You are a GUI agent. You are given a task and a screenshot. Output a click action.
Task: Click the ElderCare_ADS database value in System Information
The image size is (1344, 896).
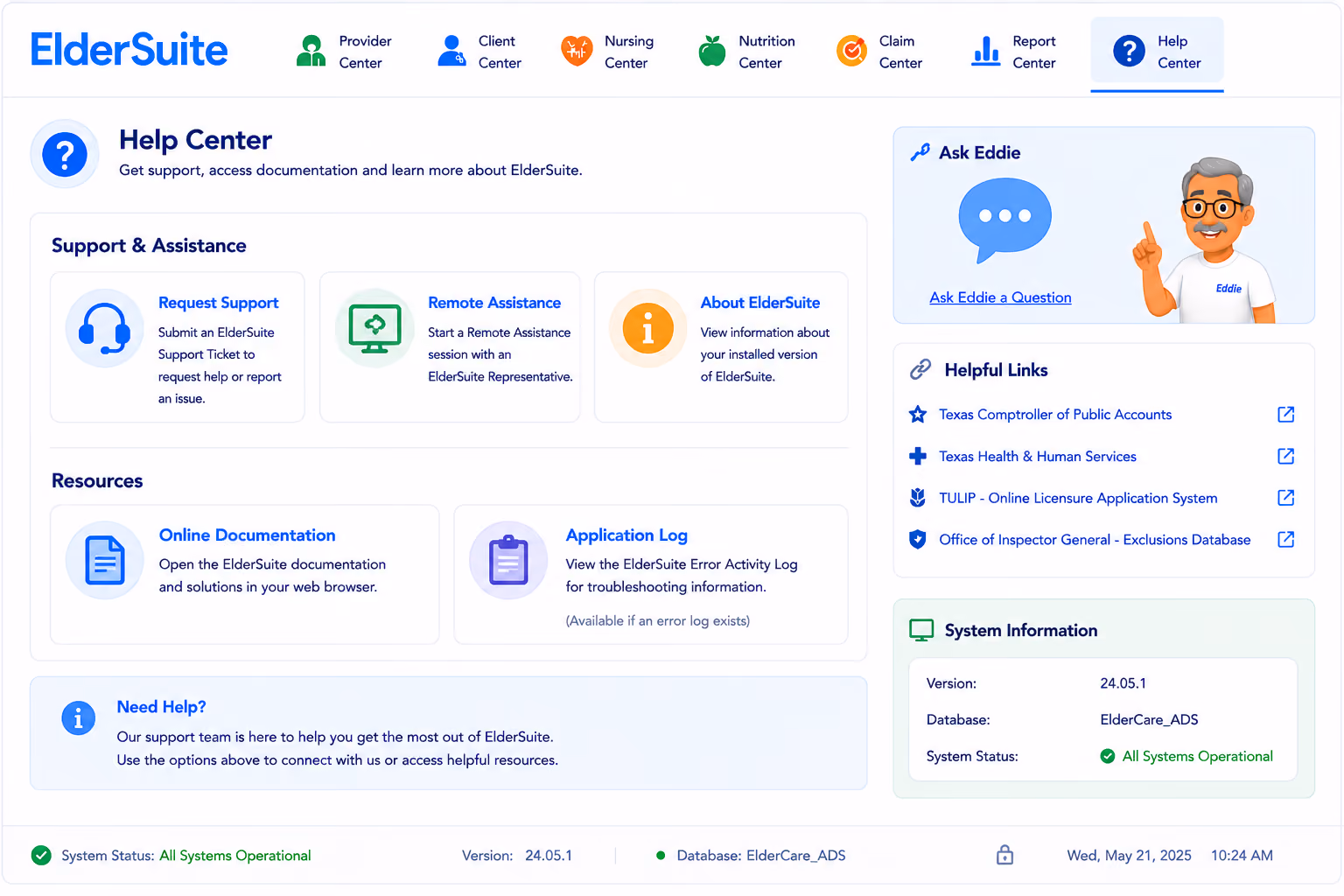1149,719
